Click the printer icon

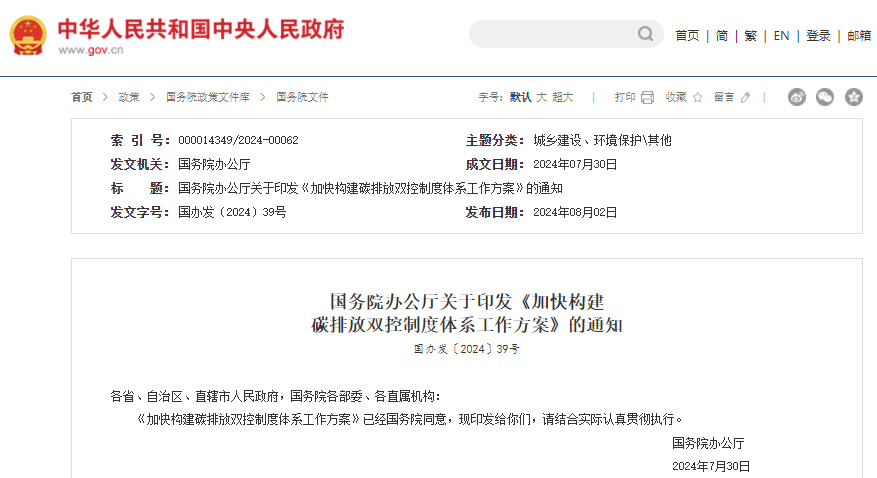click(x=647, y=97)
